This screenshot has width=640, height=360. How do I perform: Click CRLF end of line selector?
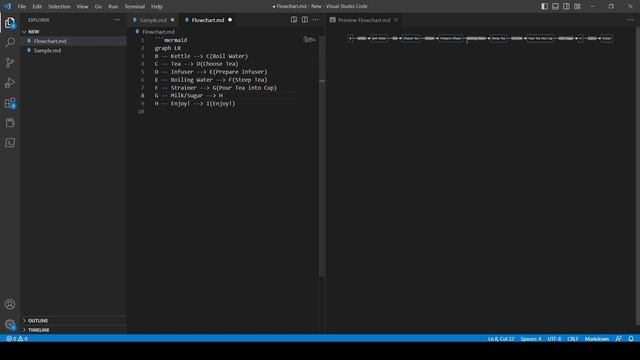pos(573,339)
